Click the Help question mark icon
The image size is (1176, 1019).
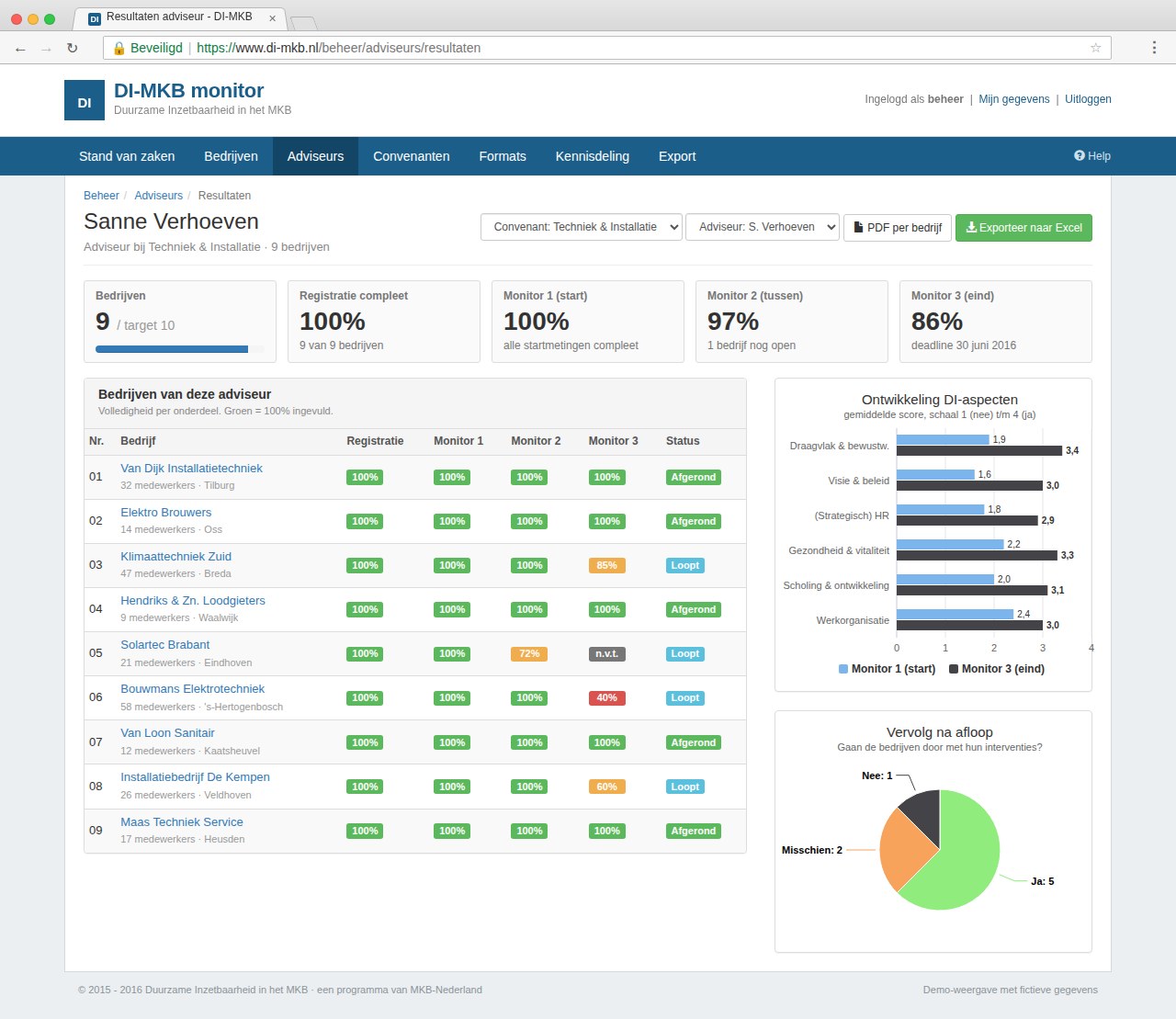[1080, 155]
